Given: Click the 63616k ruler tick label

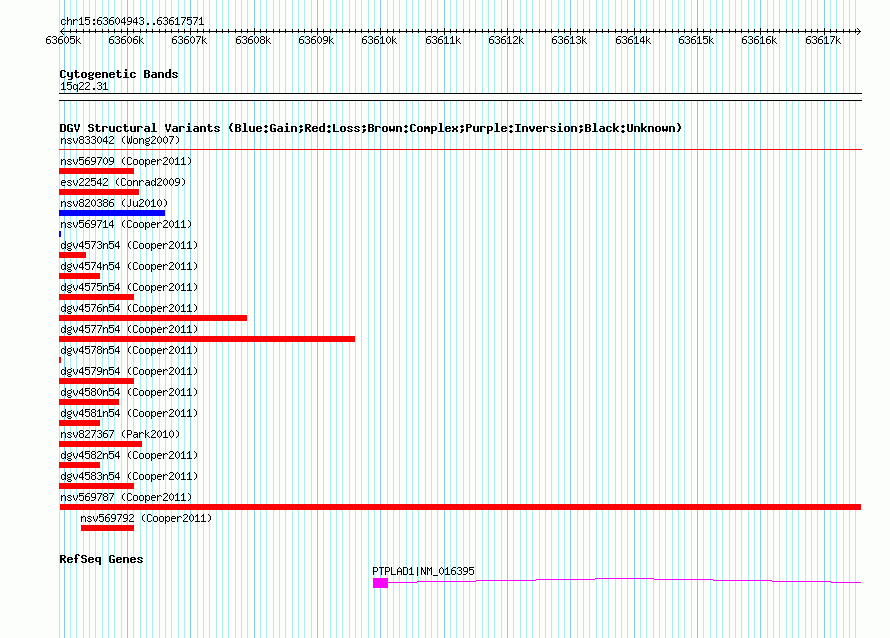Looking at the screenshot, I should (759, 40).
